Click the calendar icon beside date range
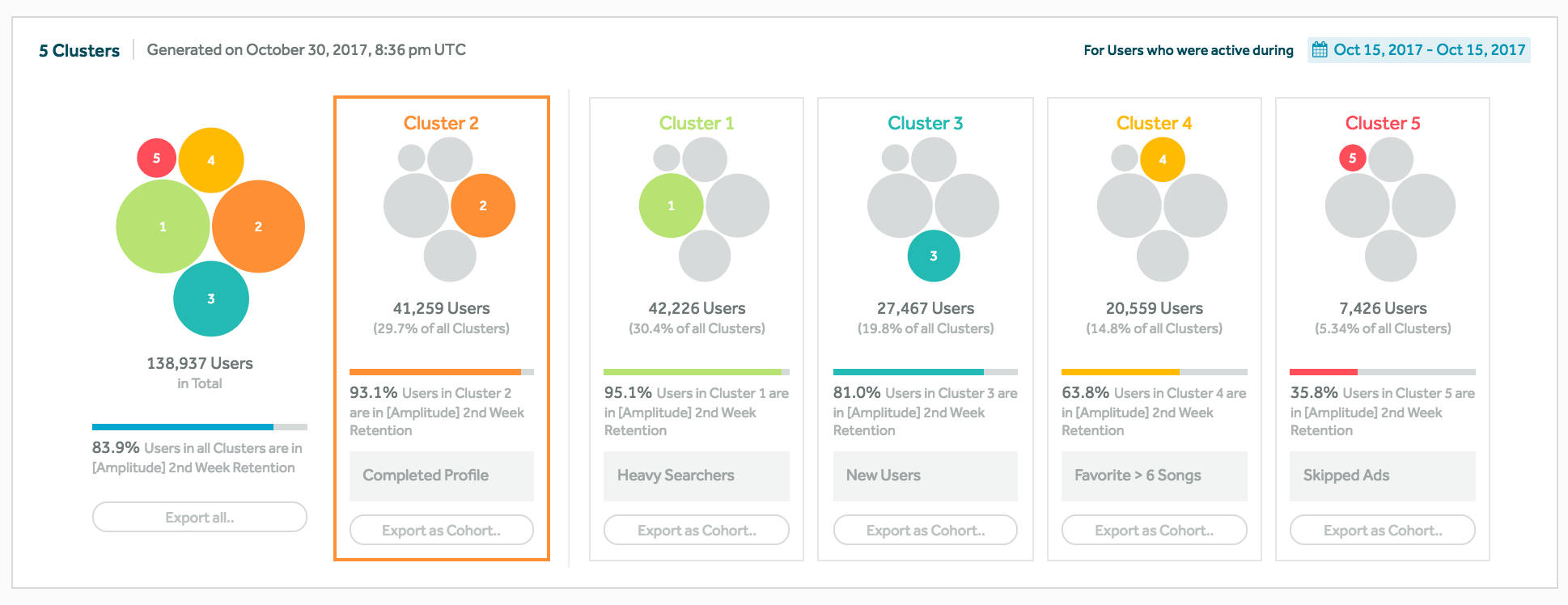The height and width of the screenshot is (605, 1568). (1320, 50)
